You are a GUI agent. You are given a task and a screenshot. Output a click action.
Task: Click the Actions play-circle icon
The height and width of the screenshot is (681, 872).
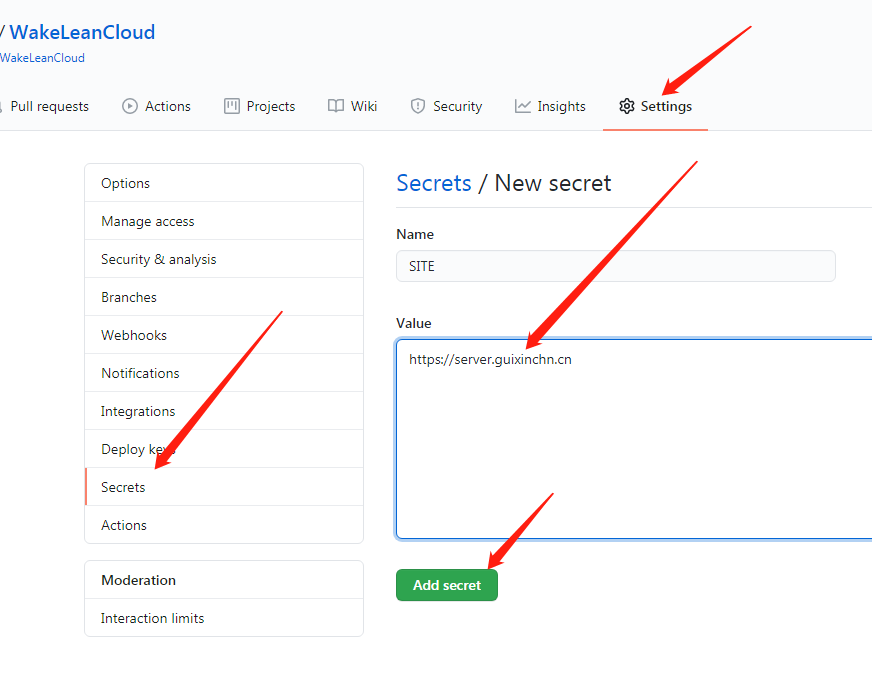click(x=130, y=106)
